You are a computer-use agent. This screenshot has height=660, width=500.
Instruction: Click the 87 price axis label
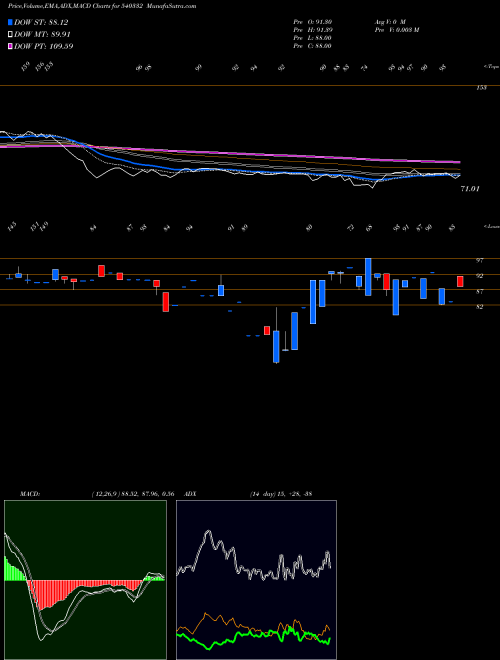[479, 291]
